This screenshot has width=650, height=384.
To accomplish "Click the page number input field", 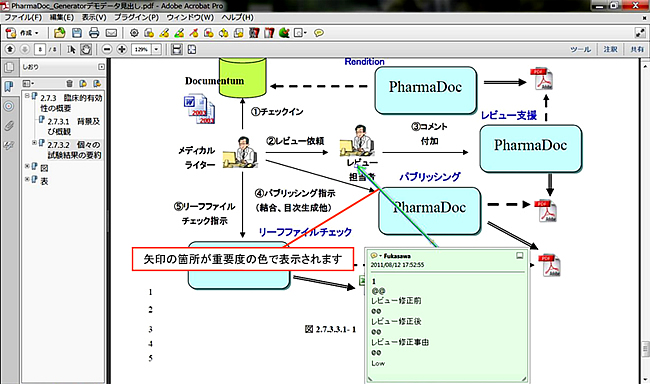I will (x=40, y=49).
